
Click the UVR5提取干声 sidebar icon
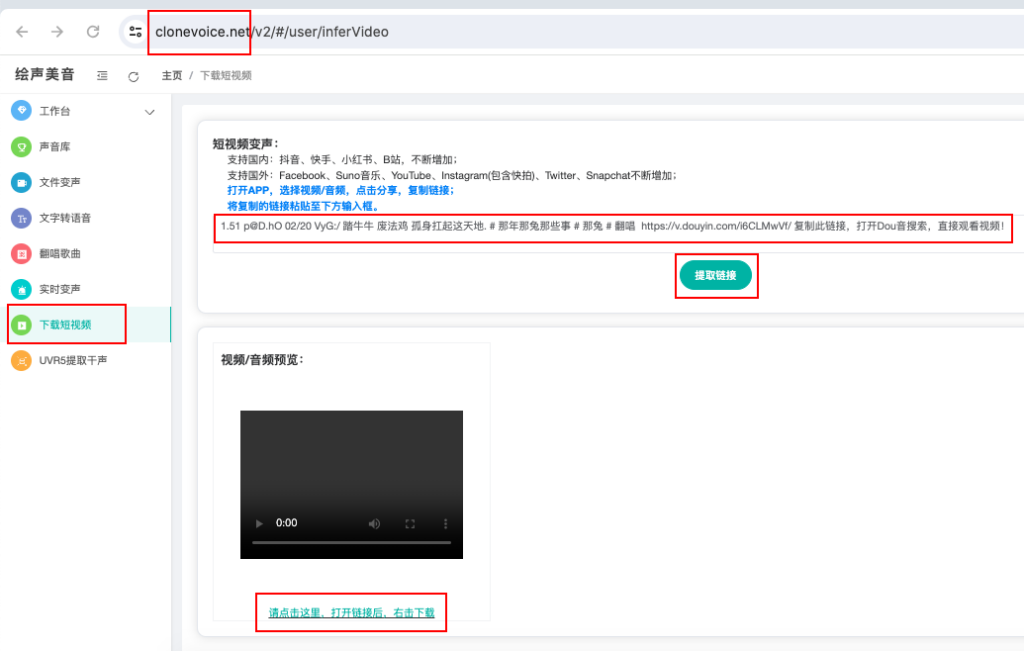click(x=20, y=360)
